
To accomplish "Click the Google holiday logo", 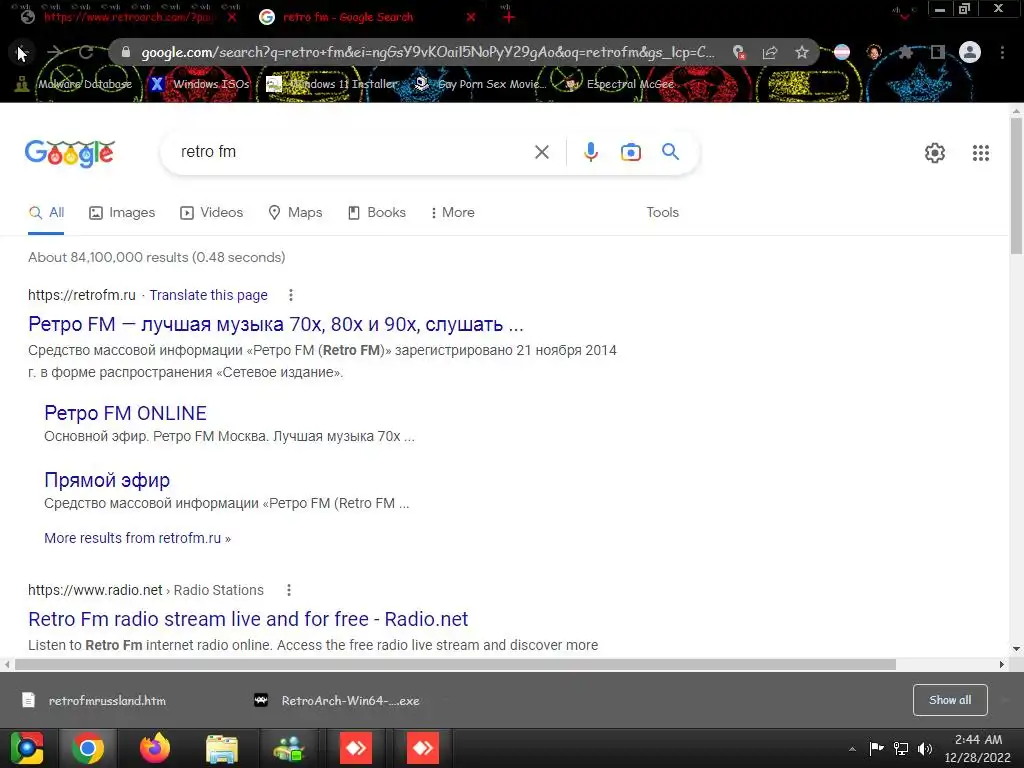I will pos(70,153).
